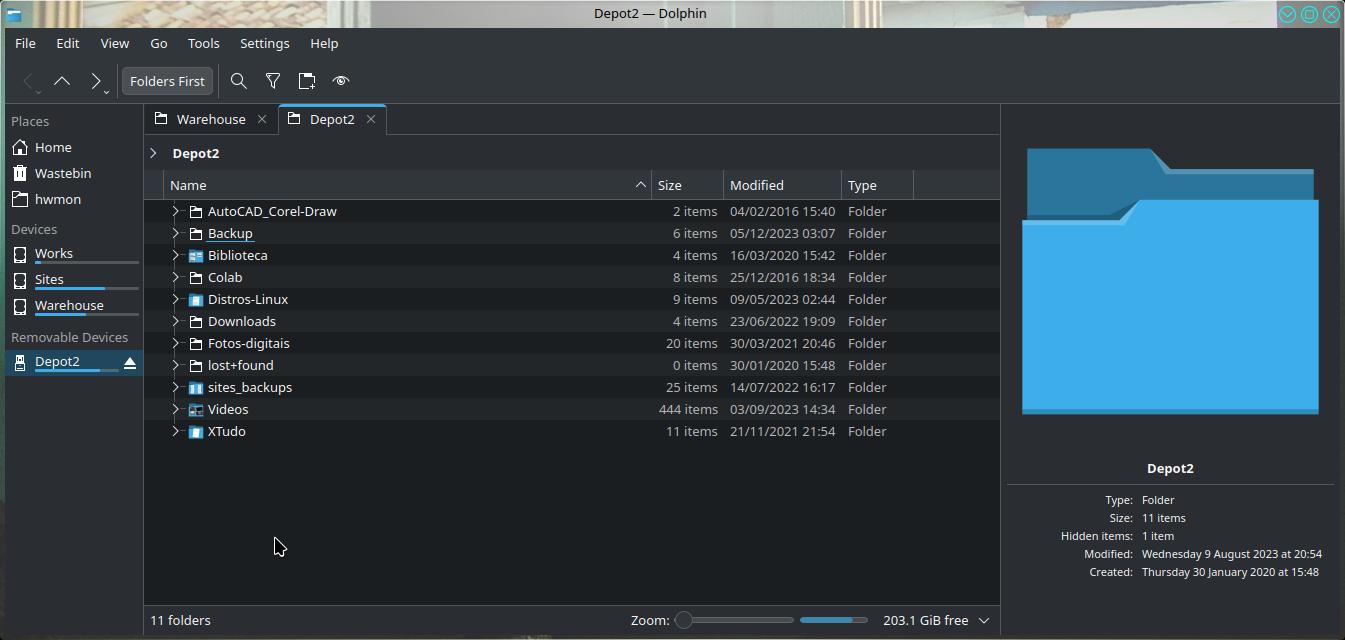The width and height of the screenshot is (1345, 640).
Task: Click the Modified column header
Action: (782, 185)
